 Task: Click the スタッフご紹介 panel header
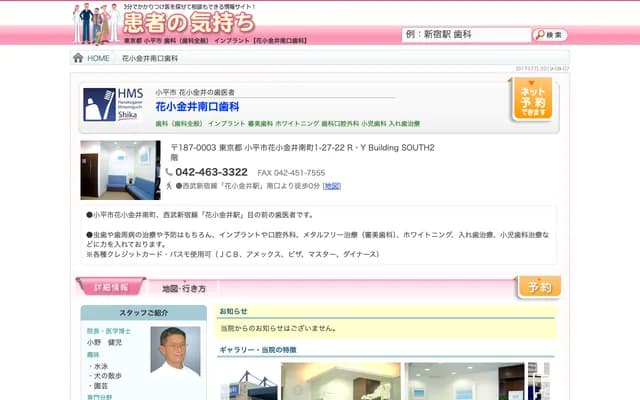coord(144,313)
